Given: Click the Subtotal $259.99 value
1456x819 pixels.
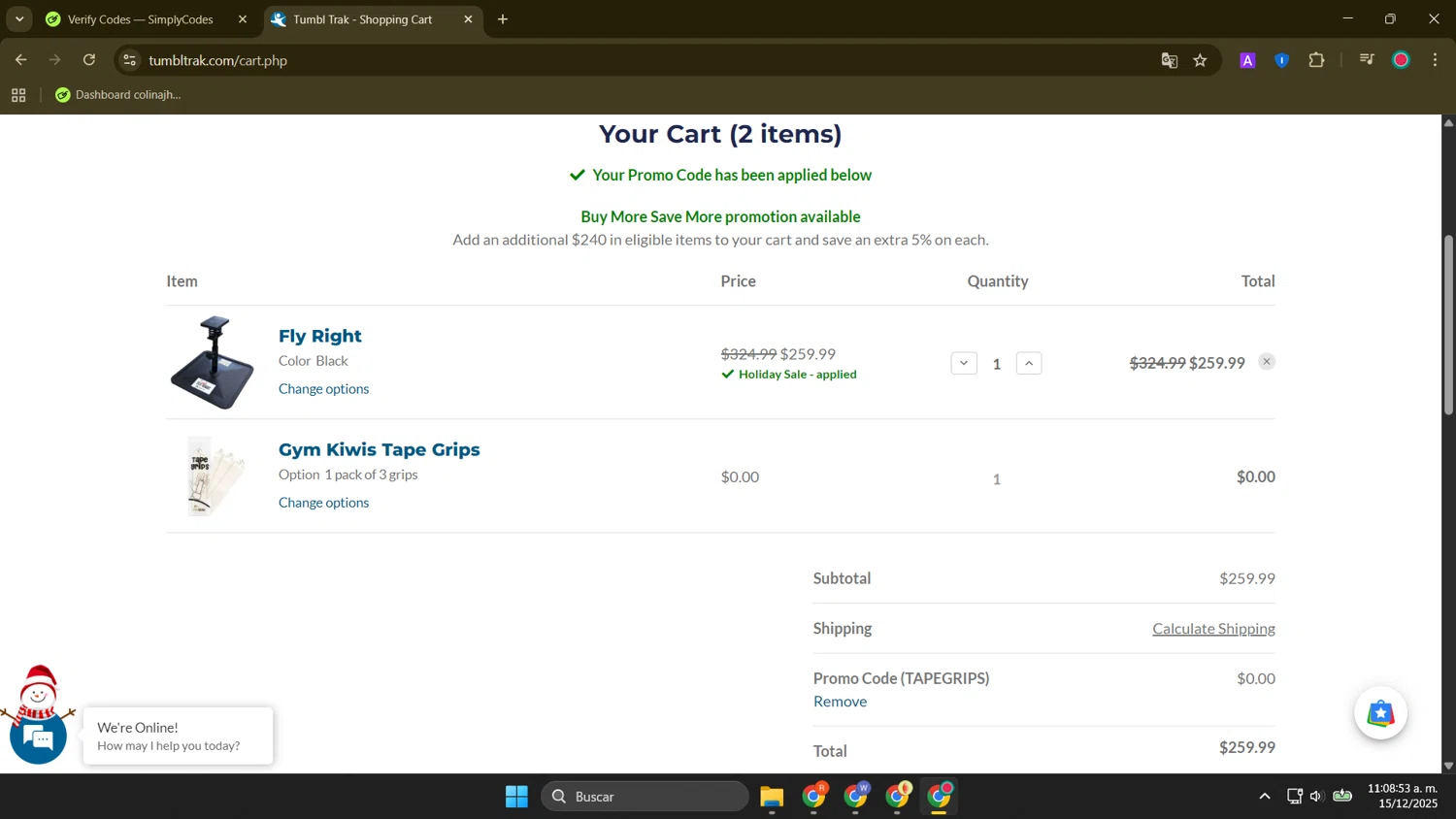Looking at the screenshot, I should click(1247, 578).
